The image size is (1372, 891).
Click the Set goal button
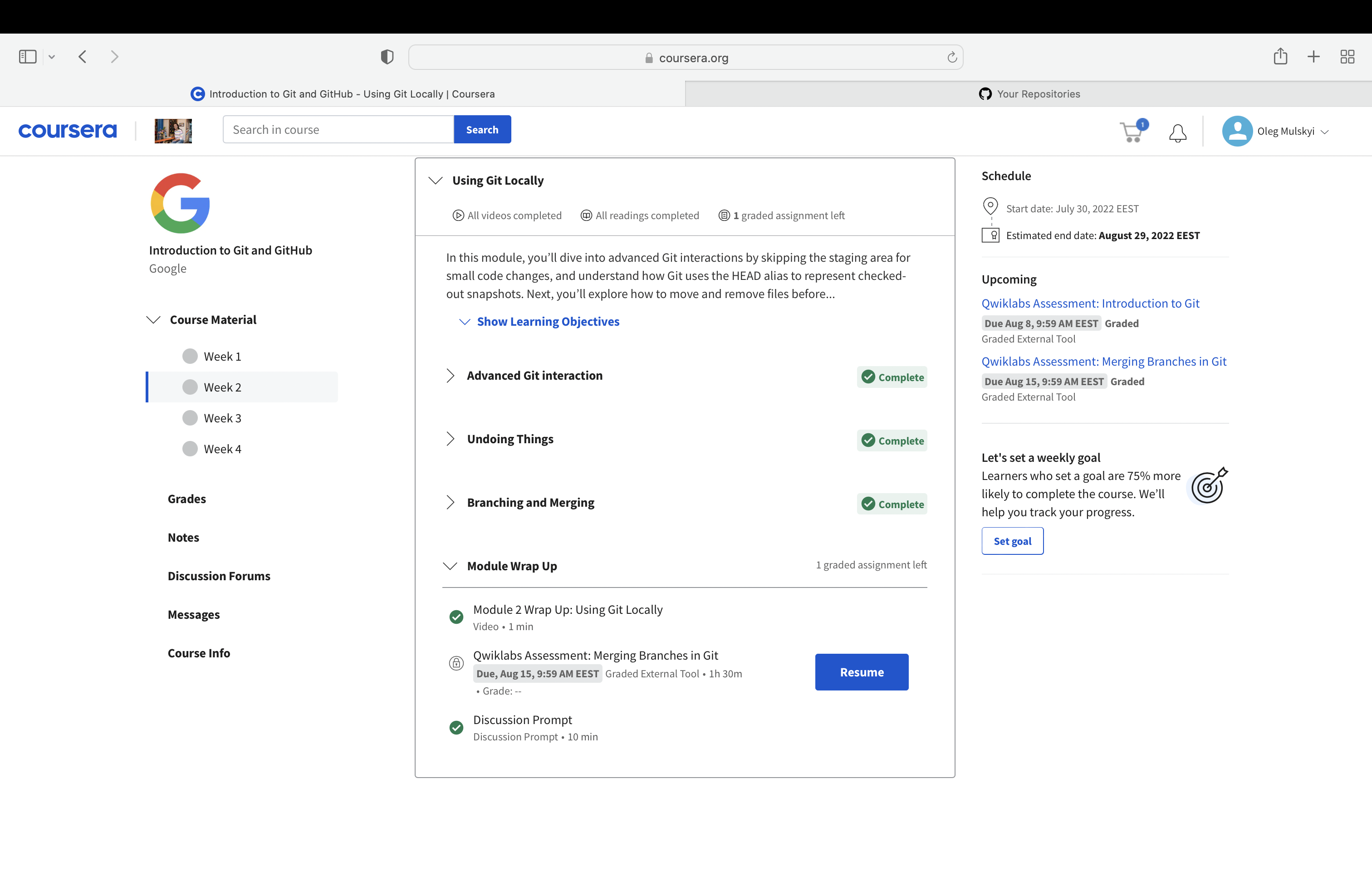tap(1012, 541)
